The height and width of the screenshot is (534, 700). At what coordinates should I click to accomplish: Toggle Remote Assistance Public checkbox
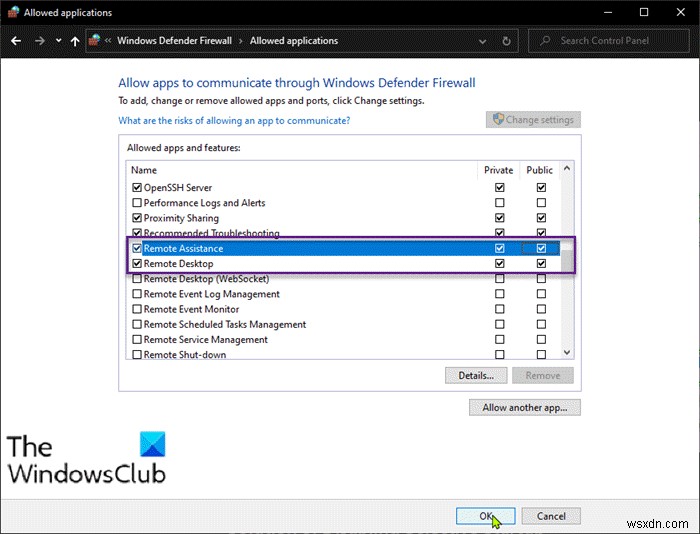point(541,248)
